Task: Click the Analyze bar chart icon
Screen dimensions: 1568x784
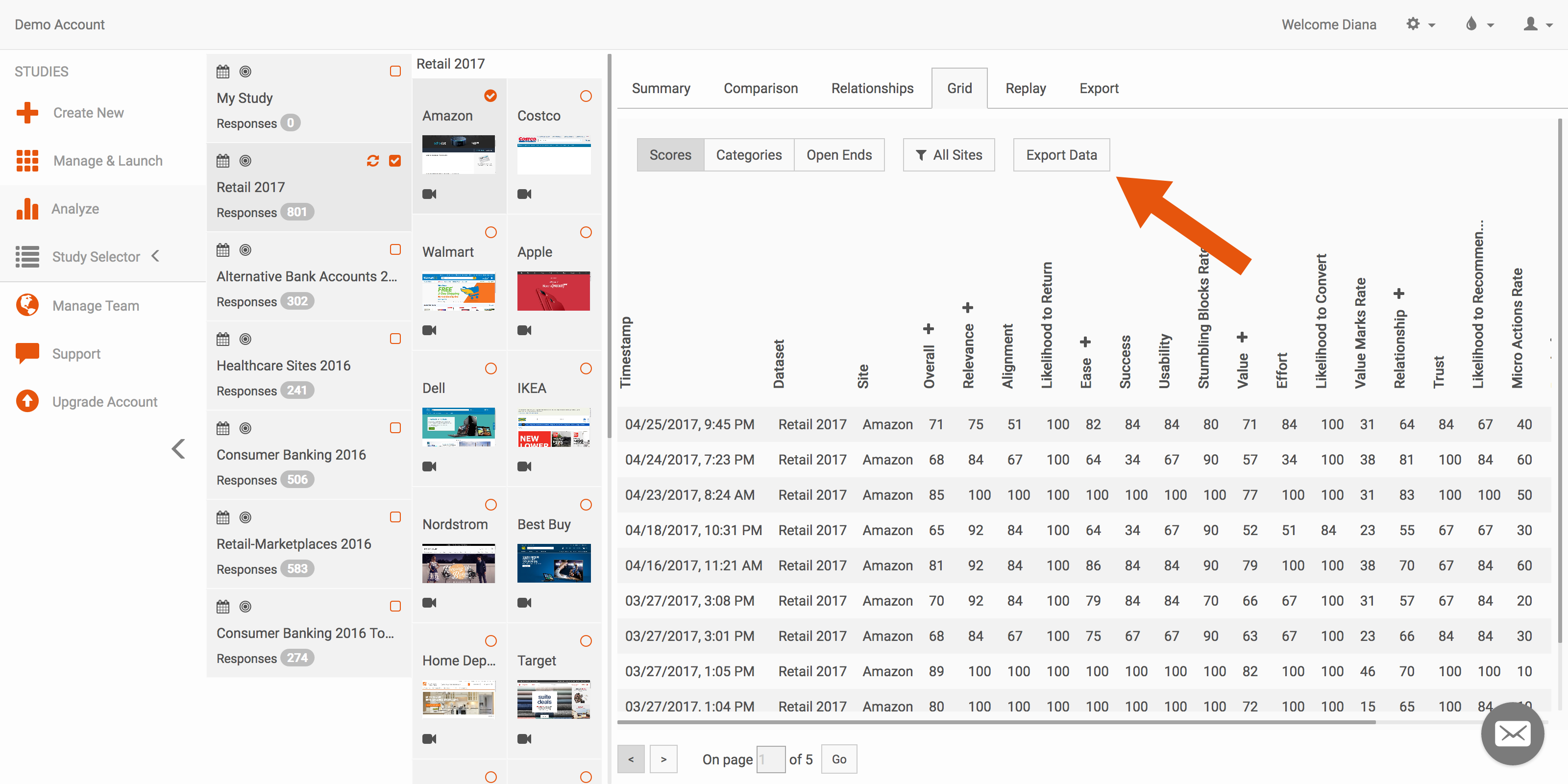Action: (27, 209)
